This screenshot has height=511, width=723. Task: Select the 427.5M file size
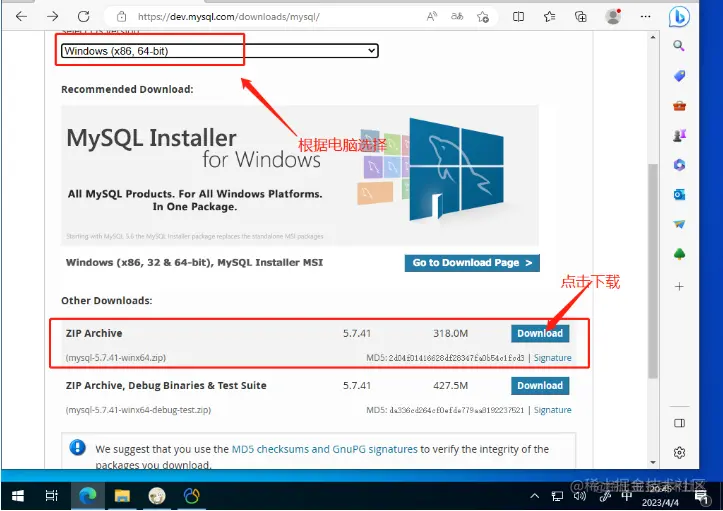450,386
